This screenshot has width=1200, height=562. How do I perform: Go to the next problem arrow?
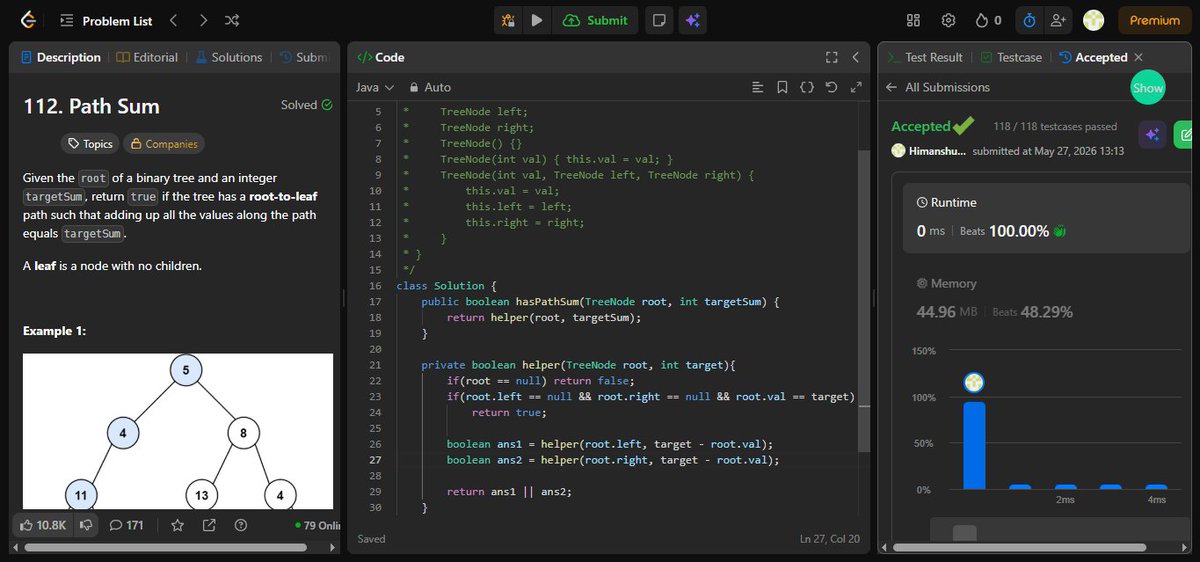pyautogui.click(x=203, y=20)
